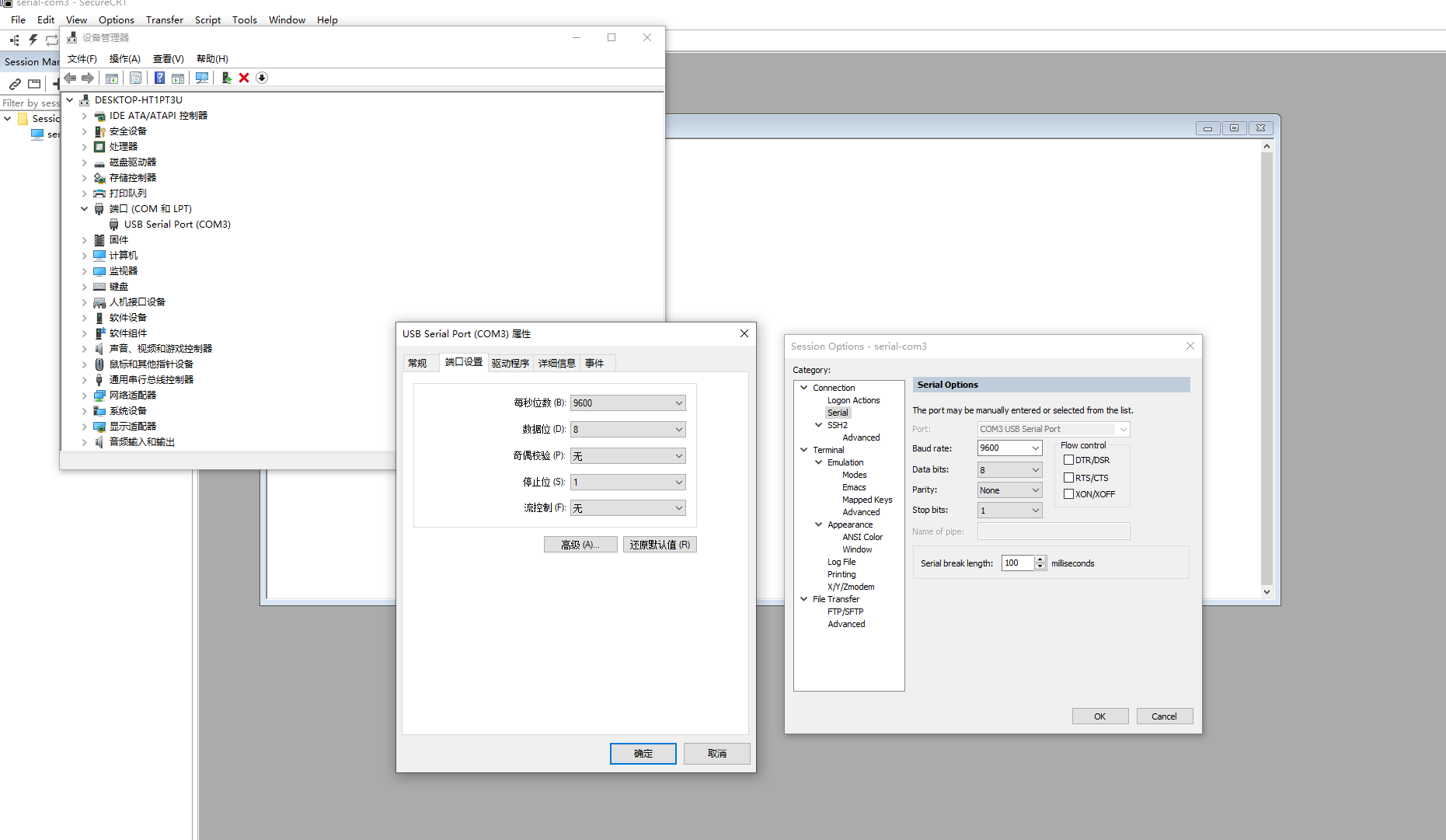Click the 高级 (A)... button

580,545
